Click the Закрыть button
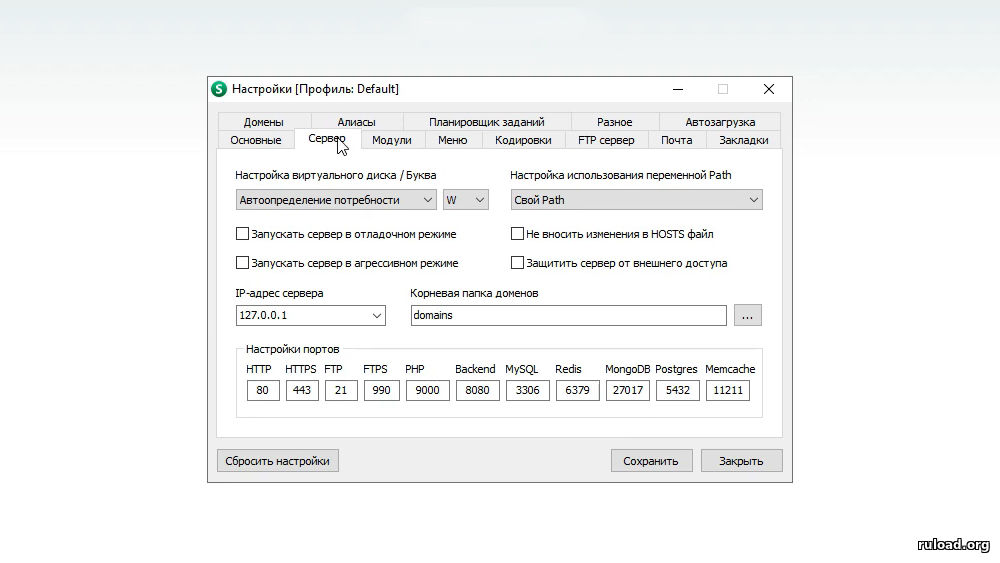1000x563 pixels. tap(741, 461)
